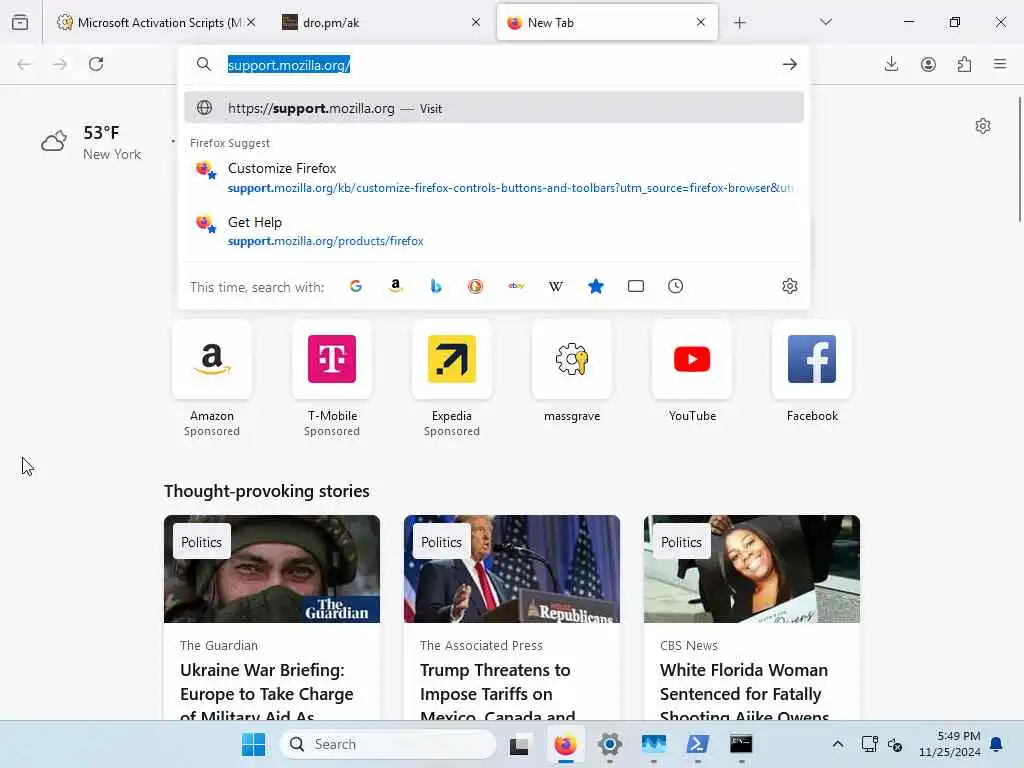
Task: Open the Downloads panel
Action: click(891, 64)
